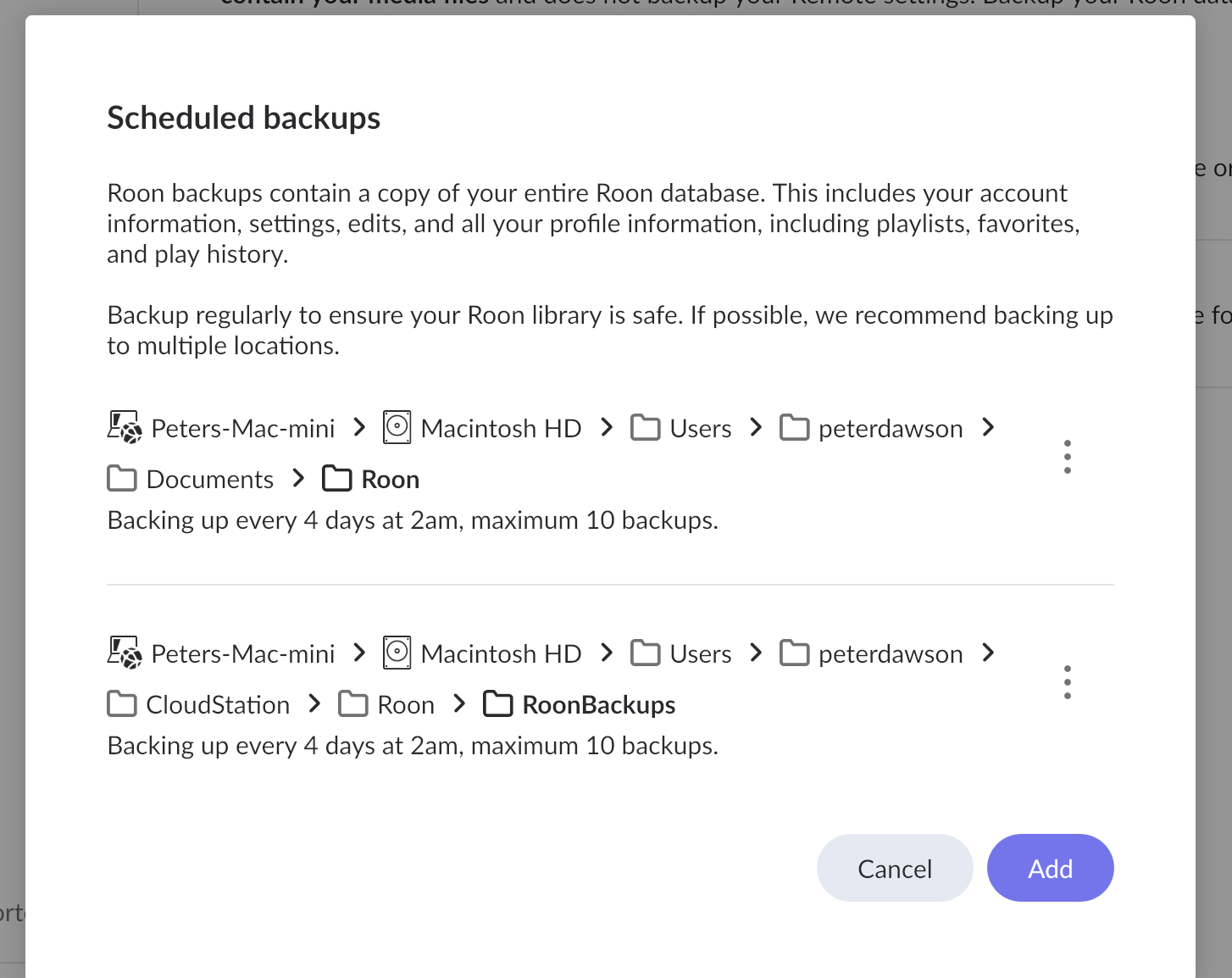This screenshot has width=1232, height=978.
Task: Click the paragraph starting 'Roon backups contain a copy'
Action: click(x=593, y=224)
